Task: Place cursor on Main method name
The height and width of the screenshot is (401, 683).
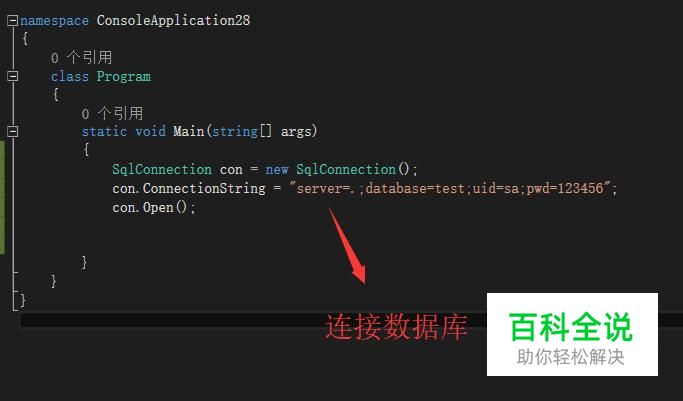Action: (x=189, y=131)
